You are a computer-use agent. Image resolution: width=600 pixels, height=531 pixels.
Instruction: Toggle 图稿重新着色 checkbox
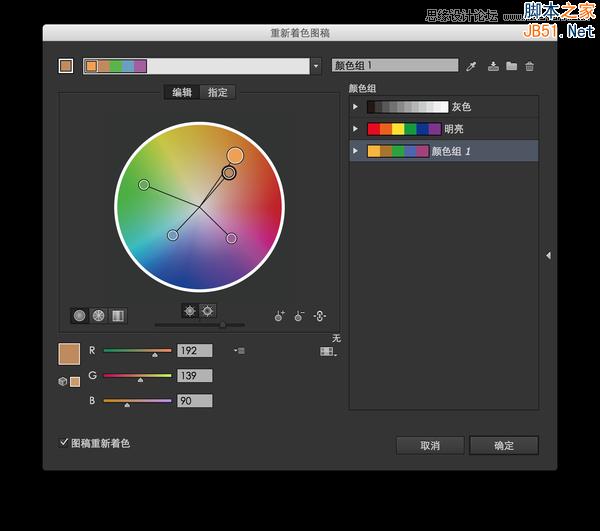[x=64, y=443]
